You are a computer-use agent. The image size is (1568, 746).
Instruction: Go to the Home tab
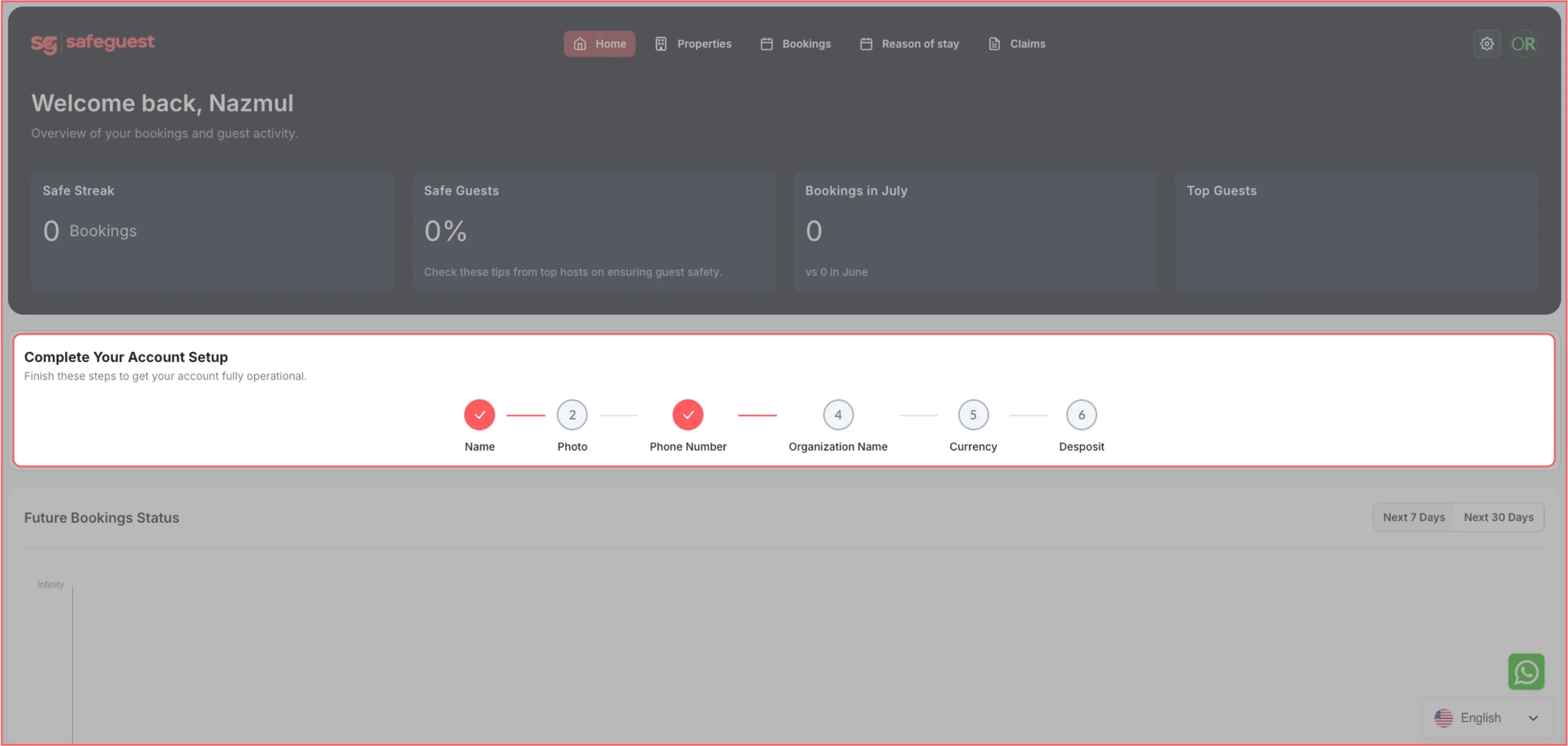[599, 44]
